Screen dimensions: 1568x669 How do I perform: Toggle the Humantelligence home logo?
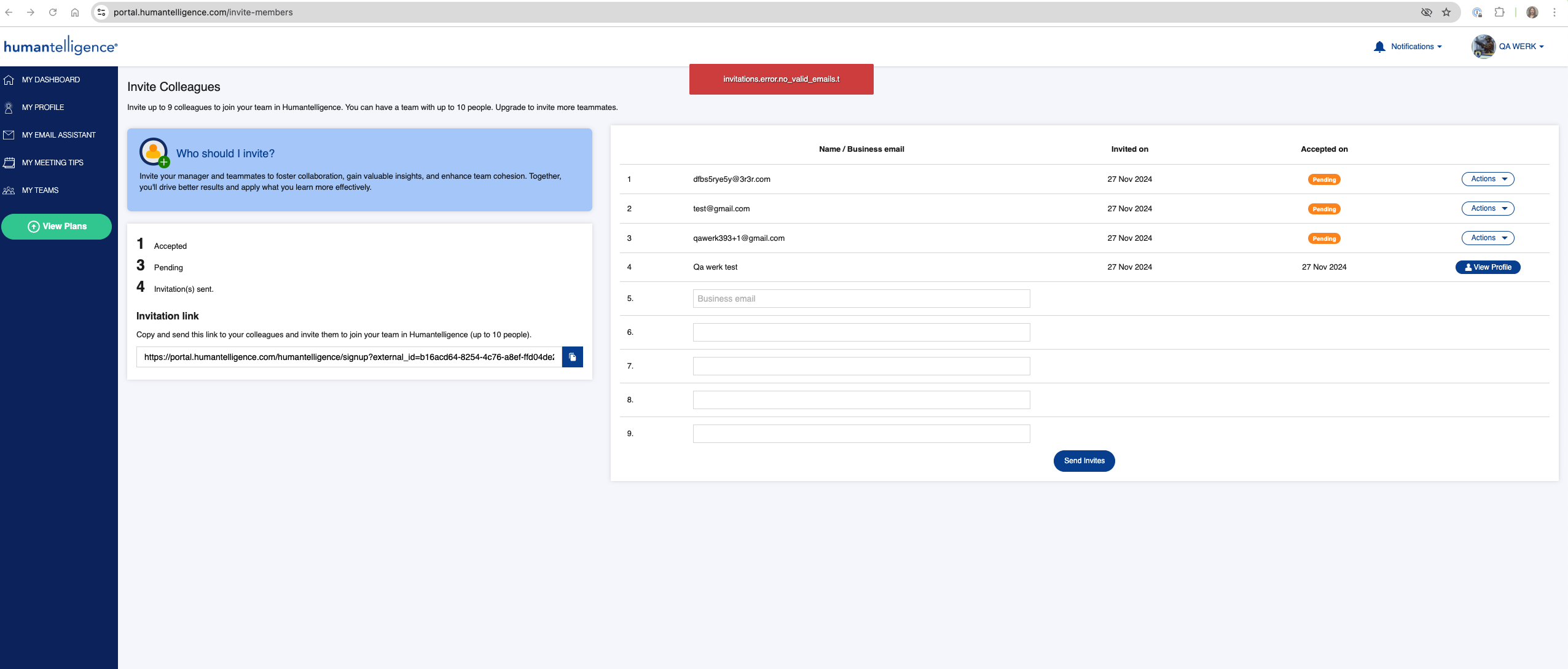61,46
